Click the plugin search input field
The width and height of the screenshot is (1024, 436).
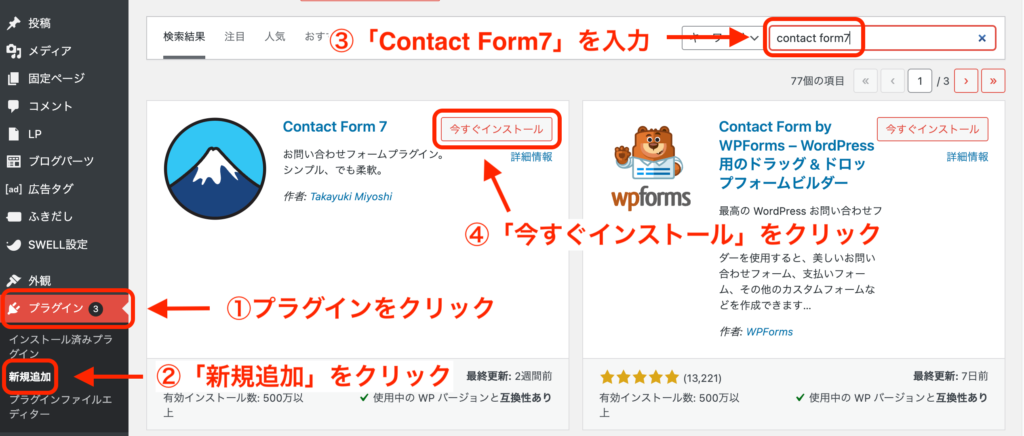click(x=882, y=38)
